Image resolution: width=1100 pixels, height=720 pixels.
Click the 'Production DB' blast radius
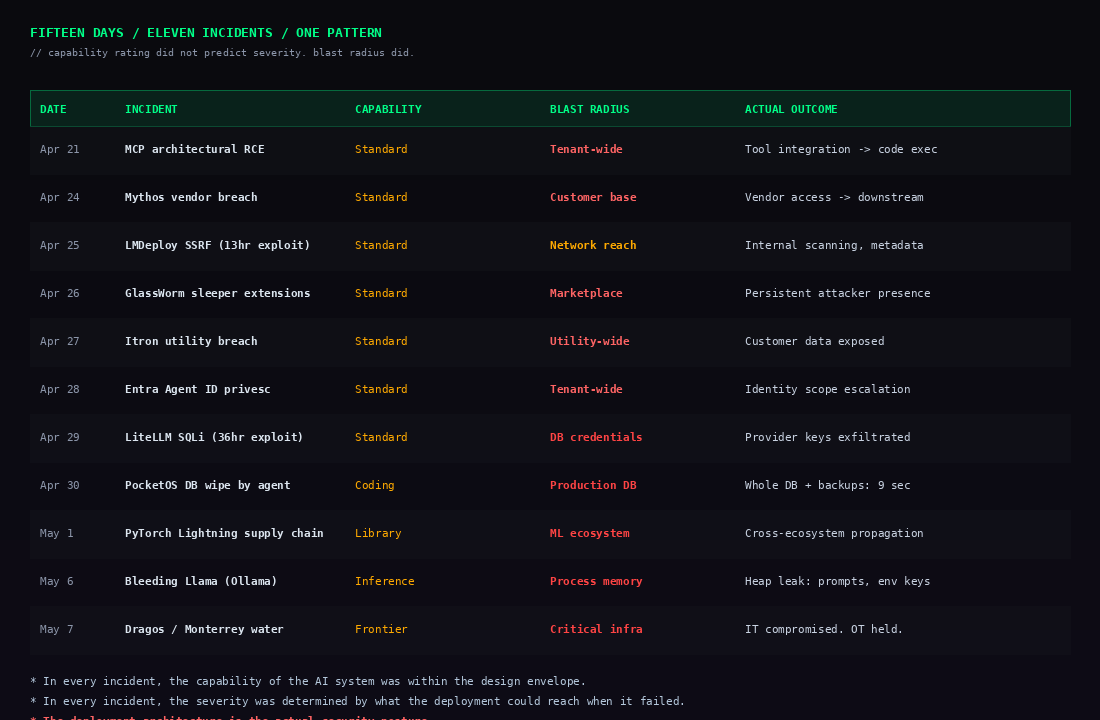coord(593,486)
